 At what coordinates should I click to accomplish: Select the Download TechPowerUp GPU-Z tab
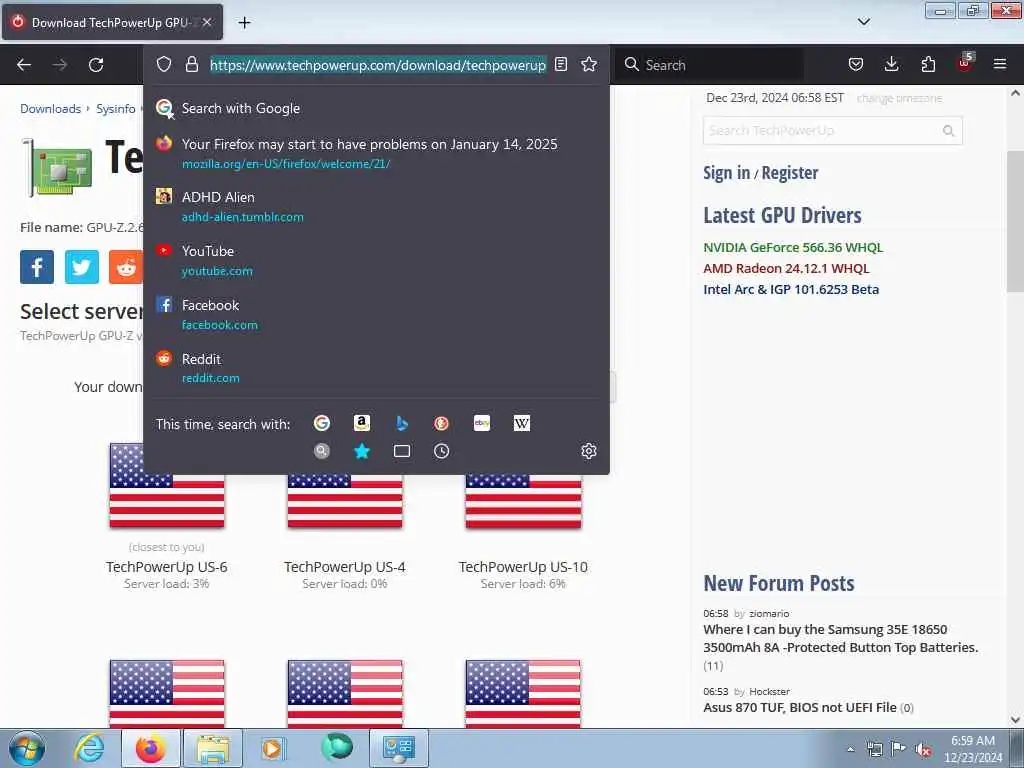pos(112,22)
